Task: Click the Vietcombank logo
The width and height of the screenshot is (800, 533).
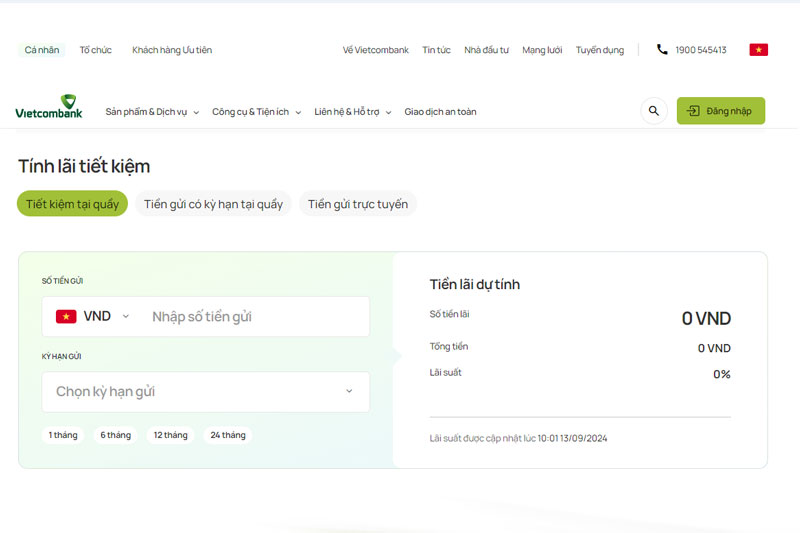Action: 48,107
